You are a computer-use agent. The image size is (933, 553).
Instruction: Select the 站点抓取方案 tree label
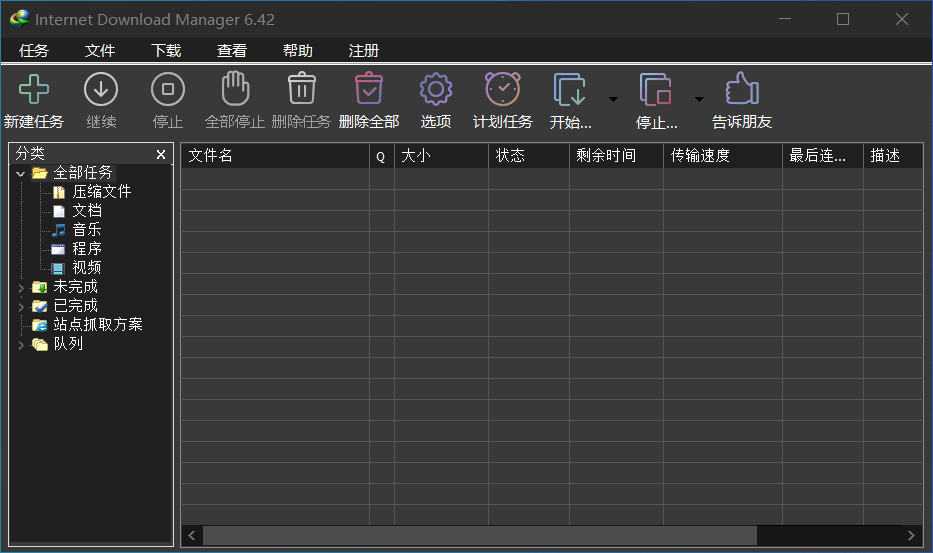coord(98,324)
